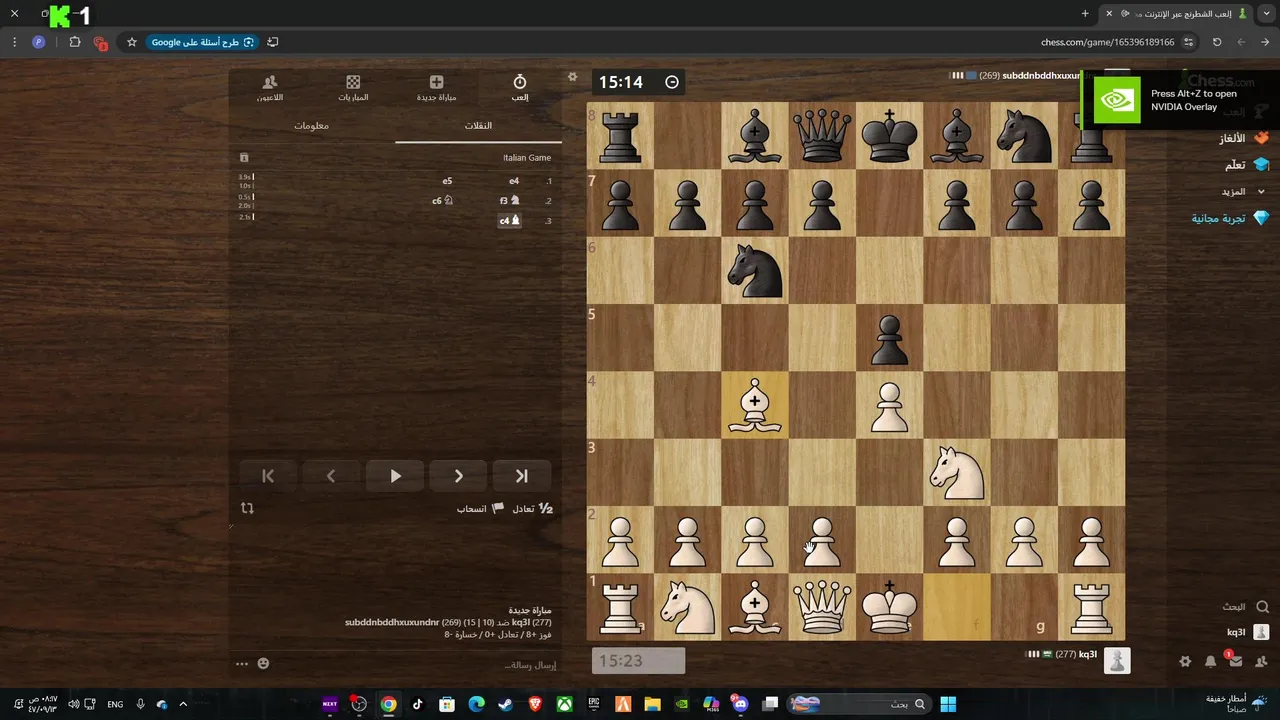
Task: Open File Explorer from the taskbar
Action: [x=652, y=704]
